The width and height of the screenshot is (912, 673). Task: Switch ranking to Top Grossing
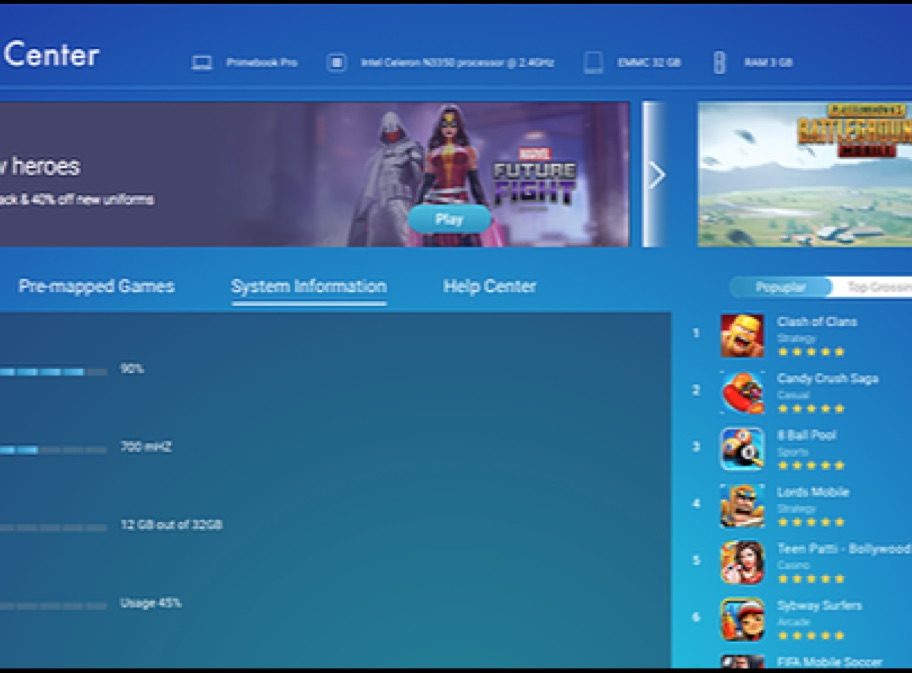point(876,287)
